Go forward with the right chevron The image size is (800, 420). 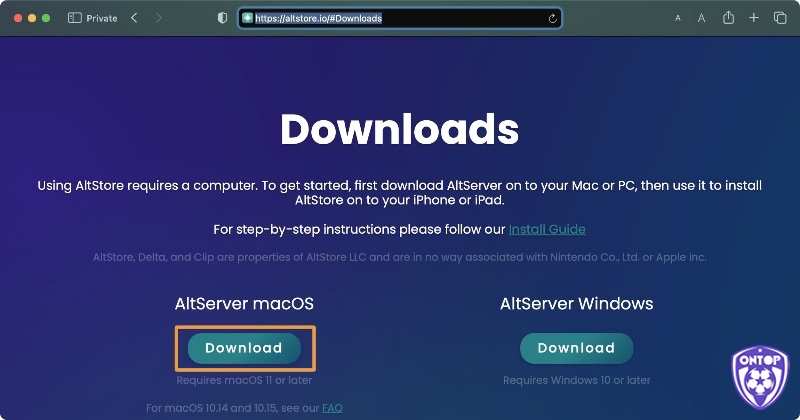(159, 18)
